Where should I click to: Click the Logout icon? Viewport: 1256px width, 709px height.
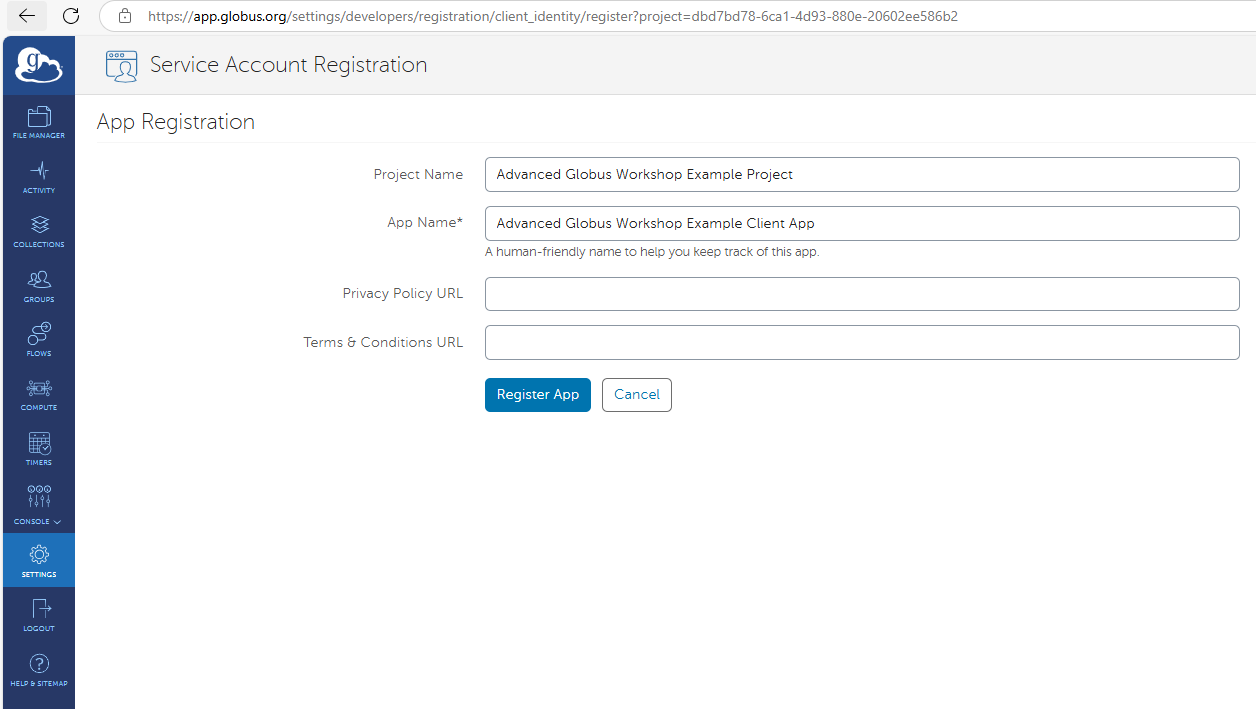38,614
